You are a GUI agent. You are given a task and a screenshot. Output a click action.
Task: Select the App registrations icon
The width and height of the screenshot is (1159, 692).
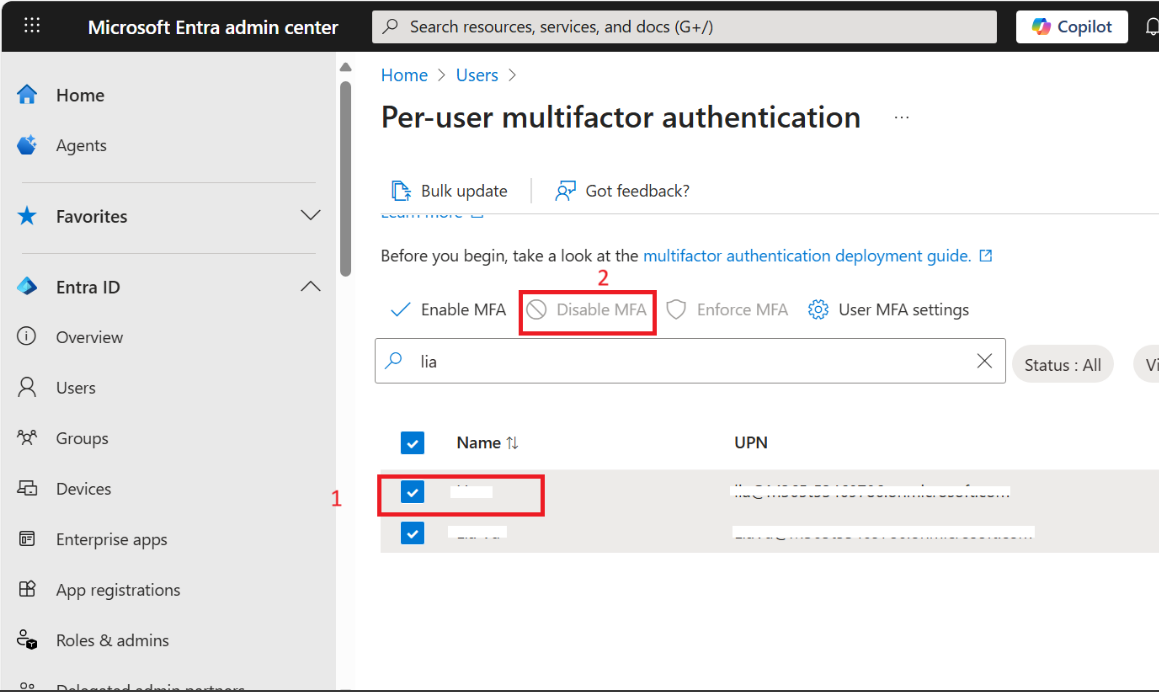pyautogui.click(x=28, y=589)
